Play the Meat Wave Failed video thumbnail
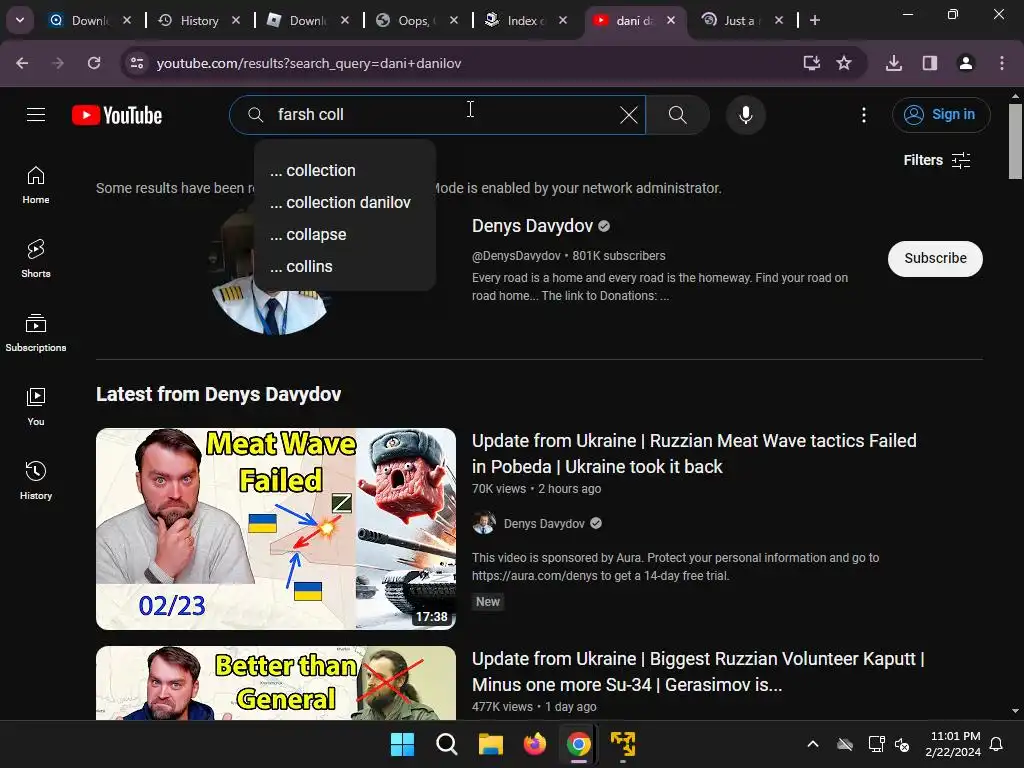This screenshot has height=768, width=1024. coord(276,529)
